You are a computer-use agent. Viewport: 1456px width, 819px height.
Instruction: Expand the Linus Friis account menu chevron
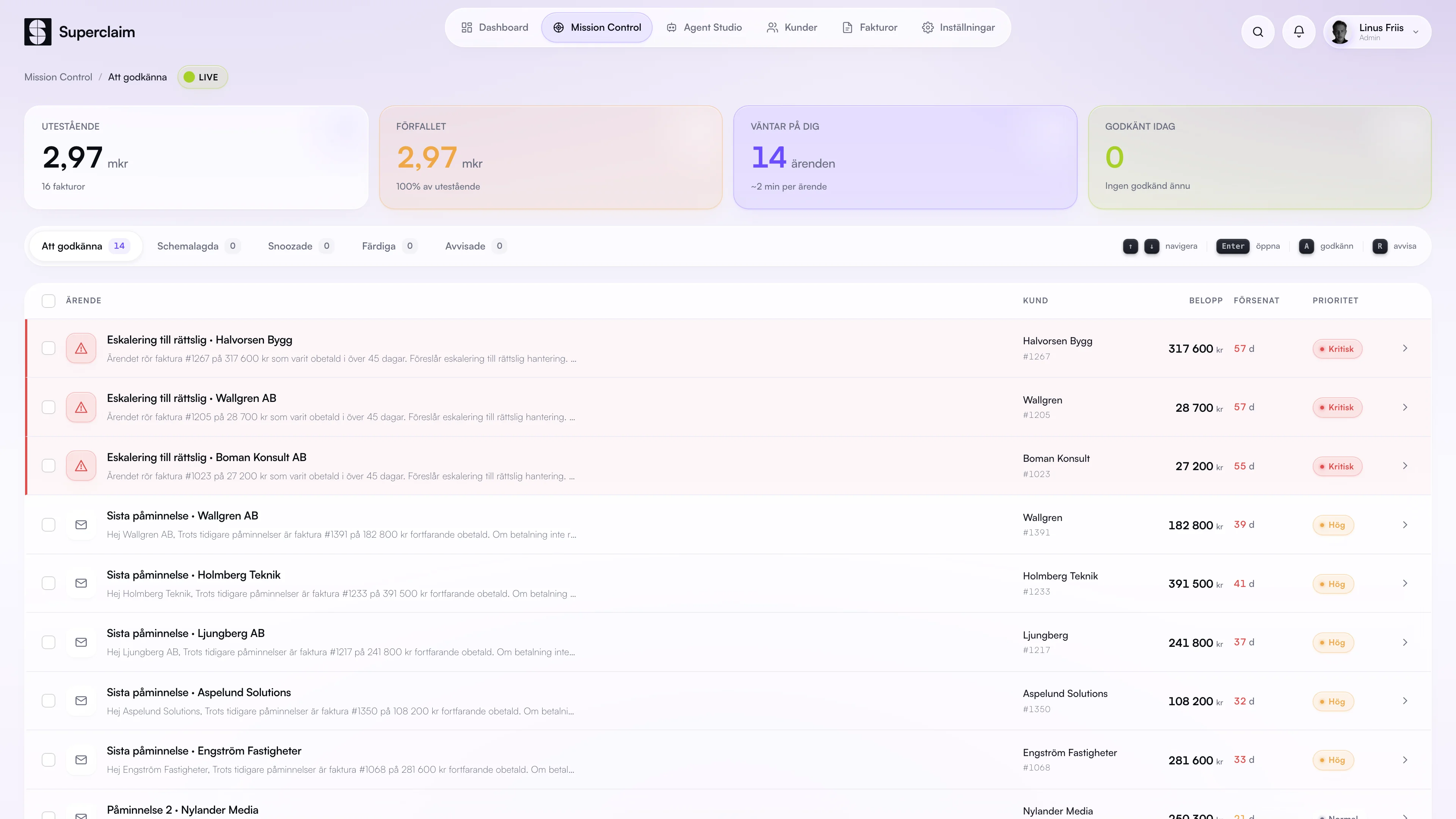[x=1416, y=32]
